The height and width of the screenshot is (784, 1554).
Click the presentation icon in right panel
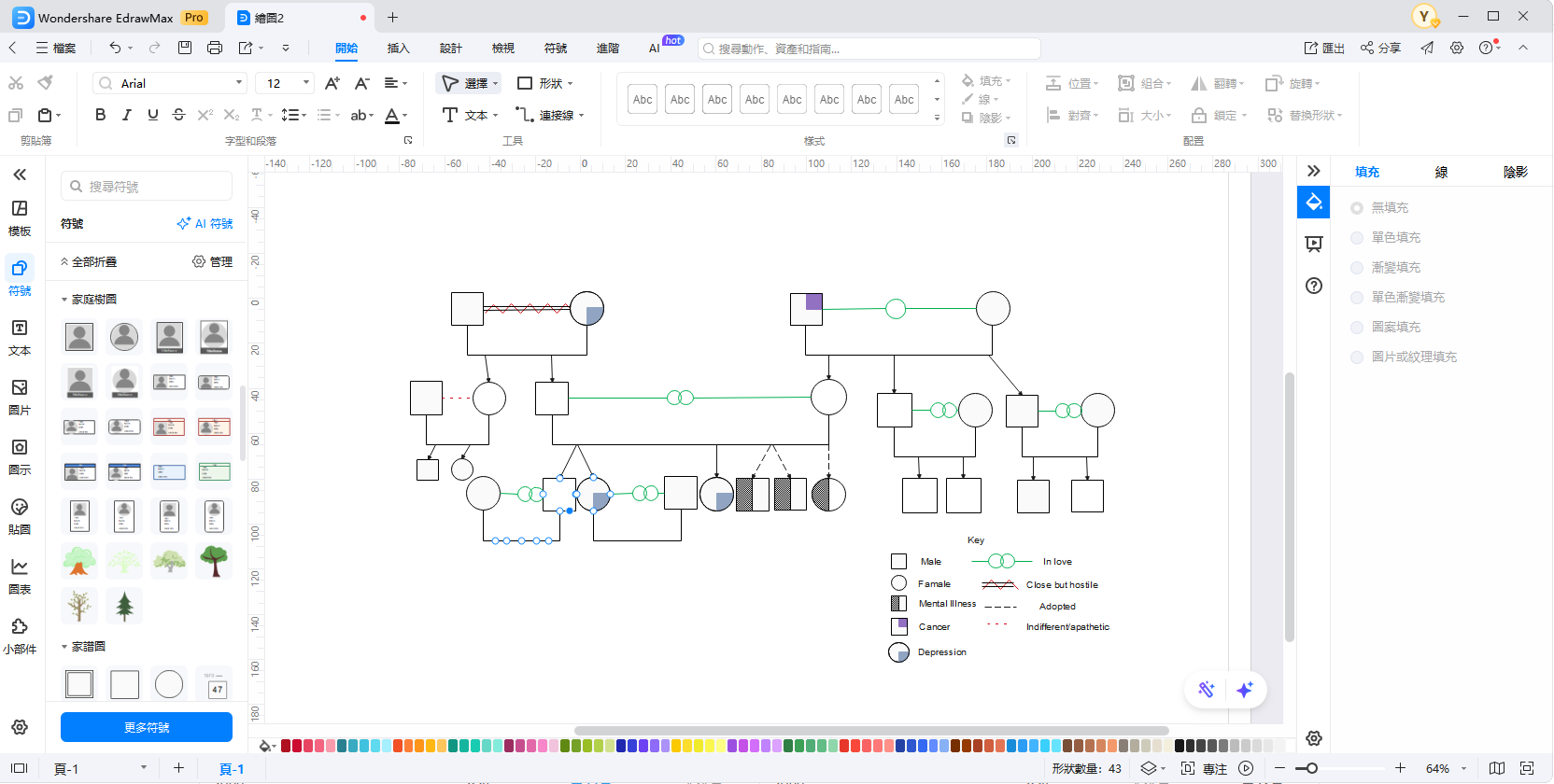click(x=1314, y=245)
